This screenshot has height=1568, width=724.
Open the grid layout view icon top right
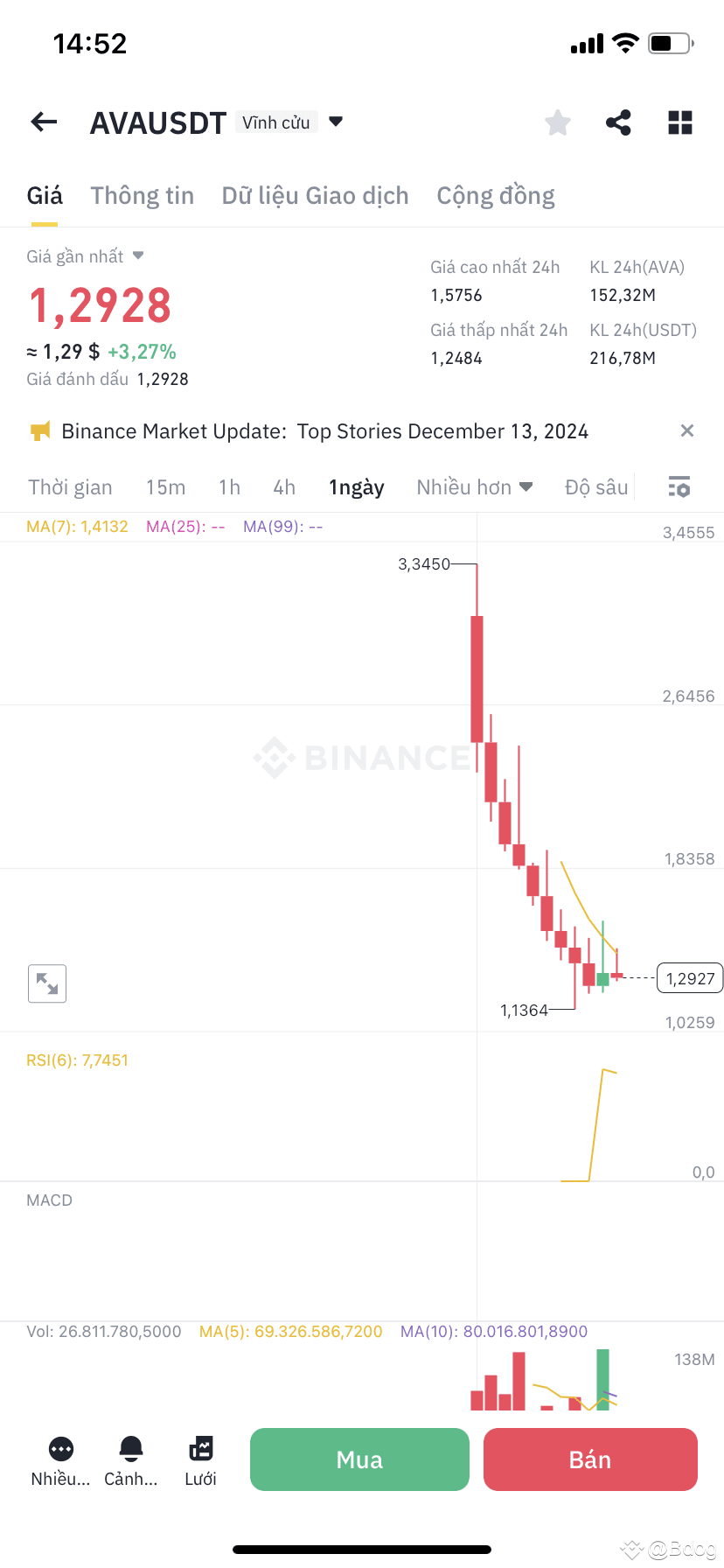[679, 122]
